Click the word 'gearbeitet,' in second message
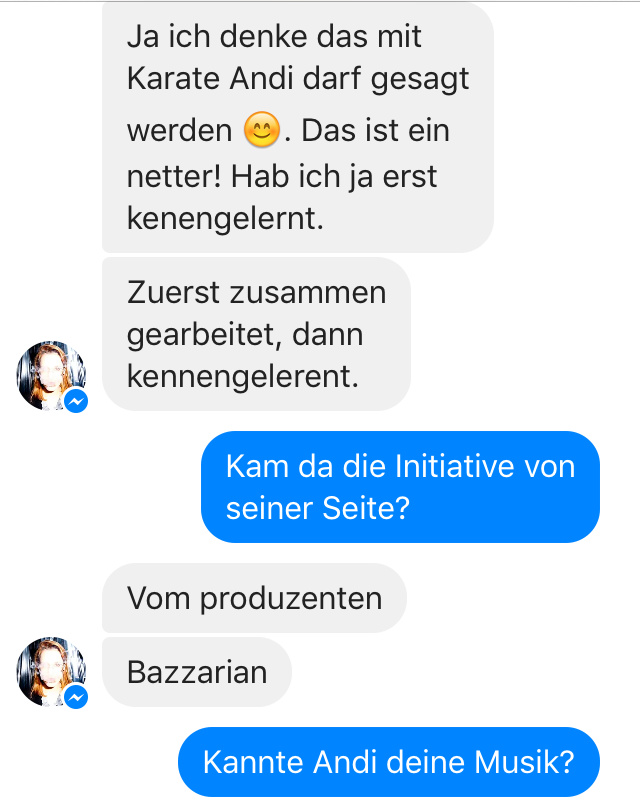This screenshot has width=640, height=807. coord(204,336)
